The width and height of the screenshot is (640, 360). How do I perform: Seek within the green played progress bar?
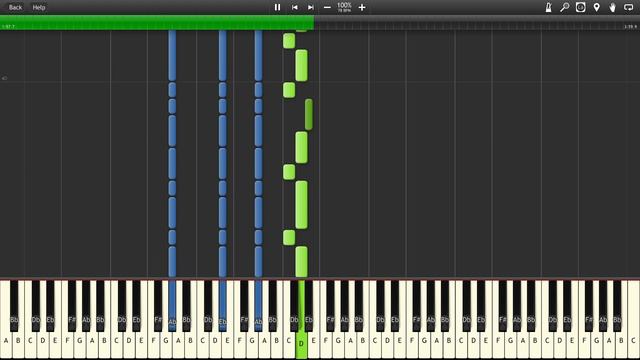tap(157, 22)
